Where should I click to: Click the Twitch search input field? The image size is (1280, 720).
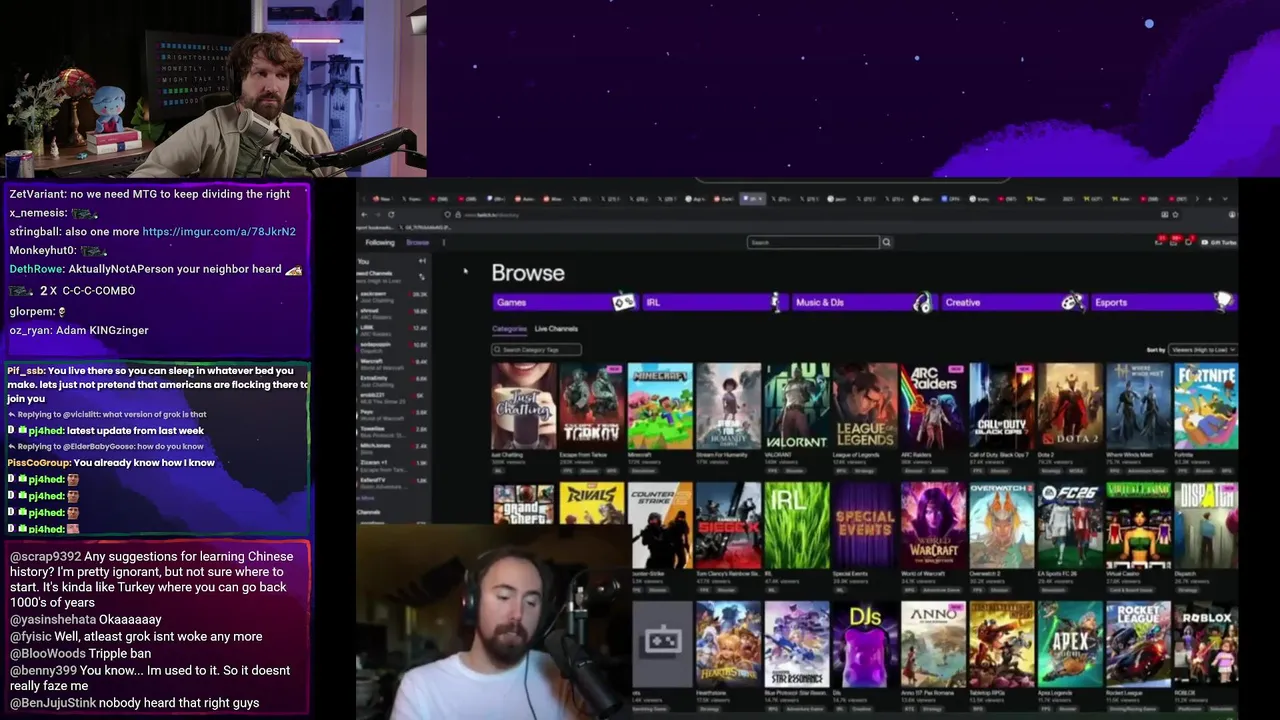coord(812,242)
